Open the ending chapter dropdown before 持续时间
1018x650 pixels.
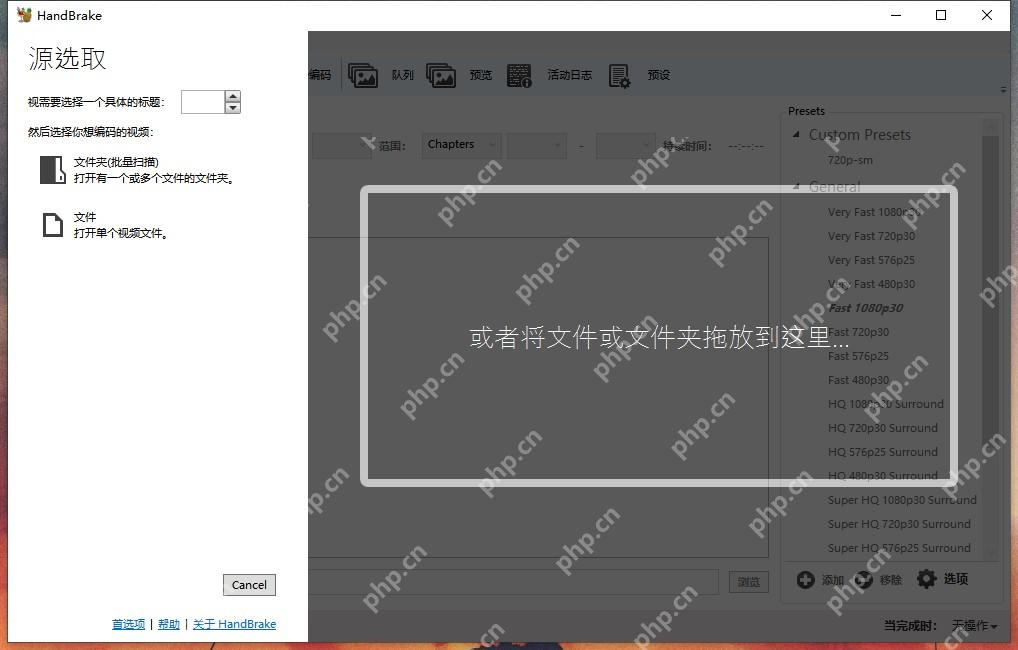click(x=626, y=145)
